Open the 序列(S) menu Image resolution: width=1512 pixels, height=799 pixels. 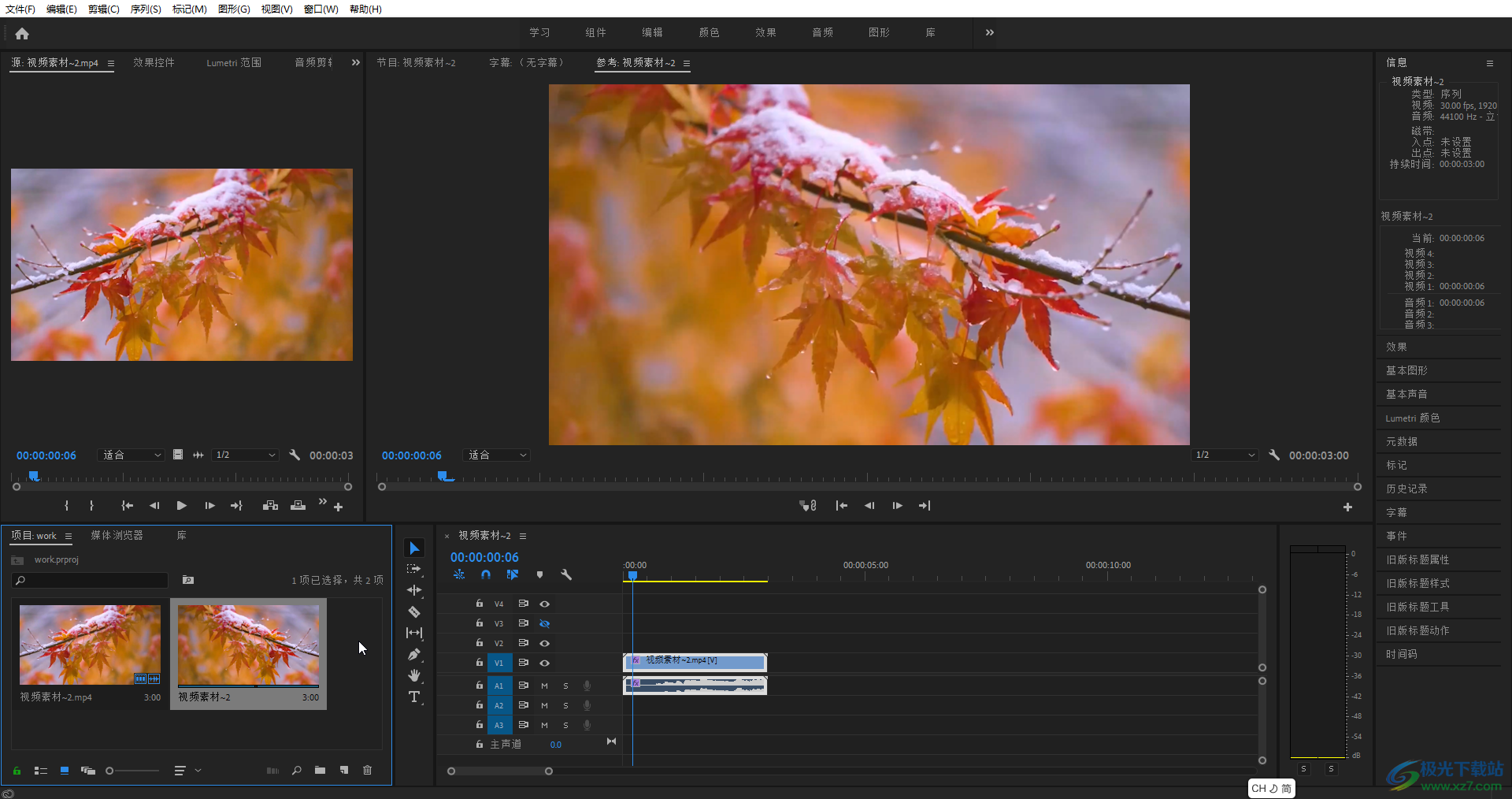click(x=146, y=9)
